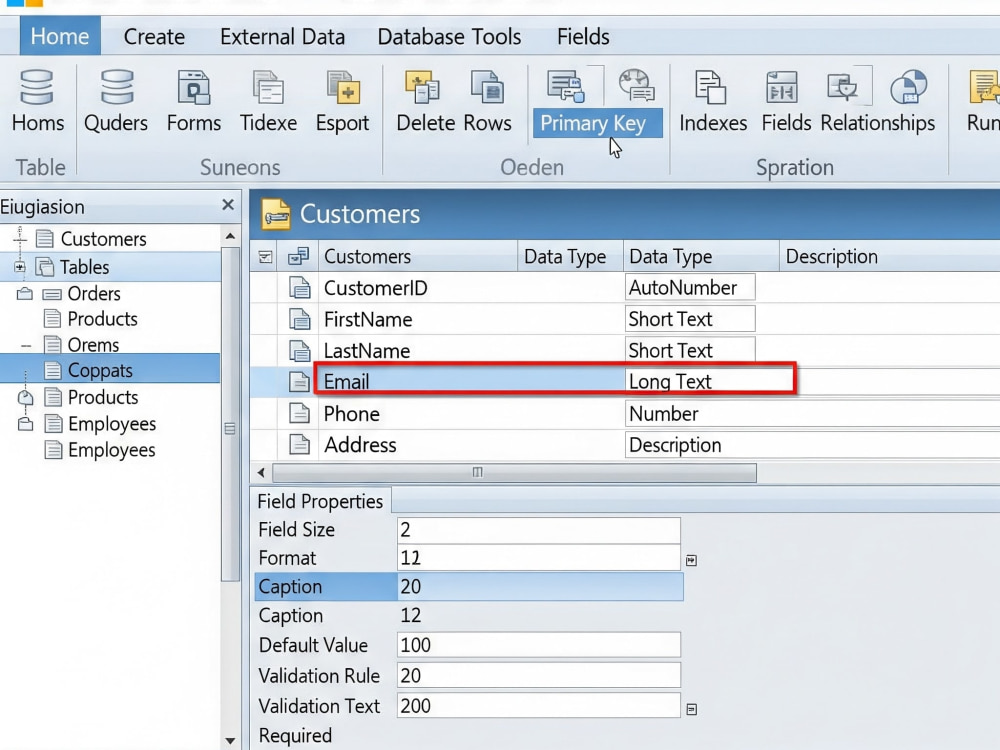Open the AutoNumber data type box
This screenshot has height=750, width=1000.
(690, 288)
